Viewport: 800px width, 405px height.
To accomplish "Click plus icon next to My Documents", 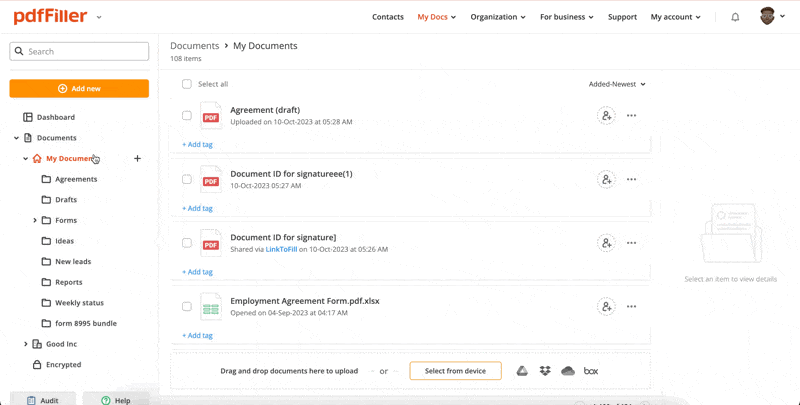I will point(137,159).
